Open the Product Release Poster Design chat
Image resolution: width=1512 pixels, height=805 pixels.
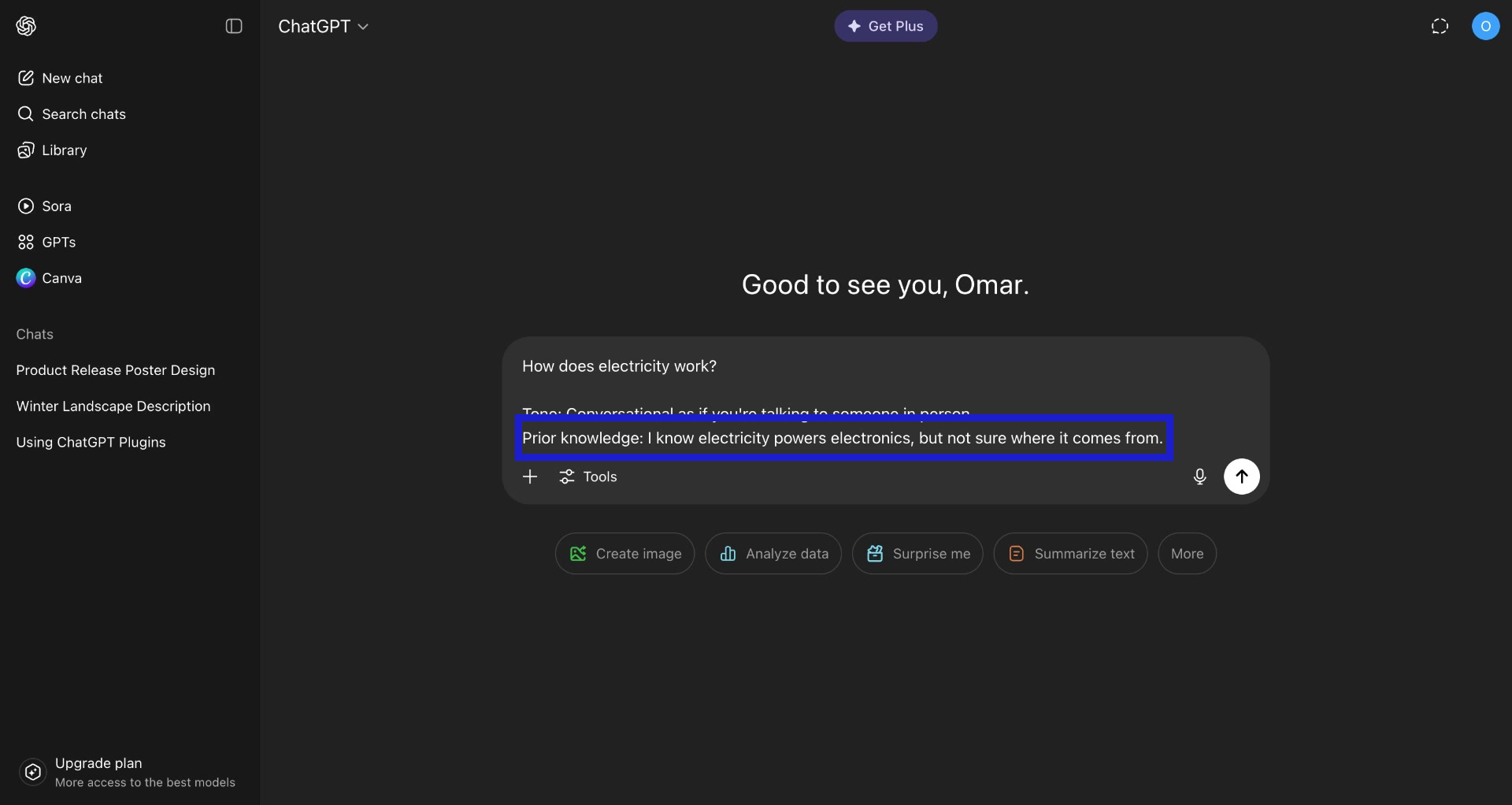(116, 370)
